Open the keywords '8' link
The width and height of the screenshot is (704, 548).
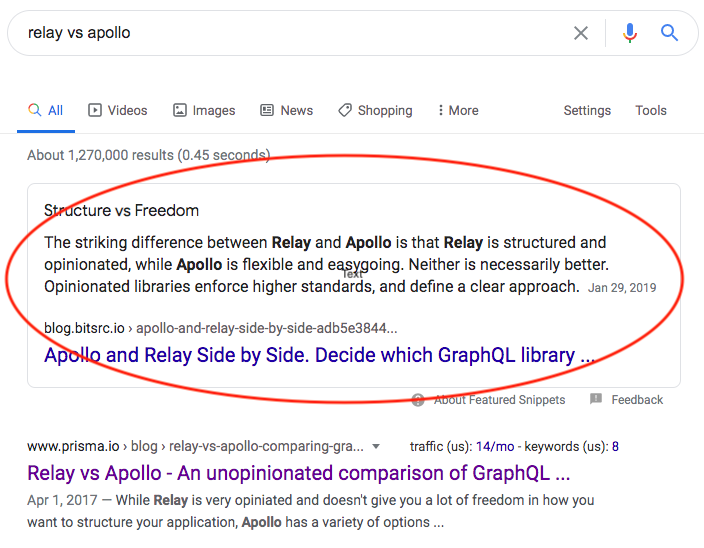(615, 447)
